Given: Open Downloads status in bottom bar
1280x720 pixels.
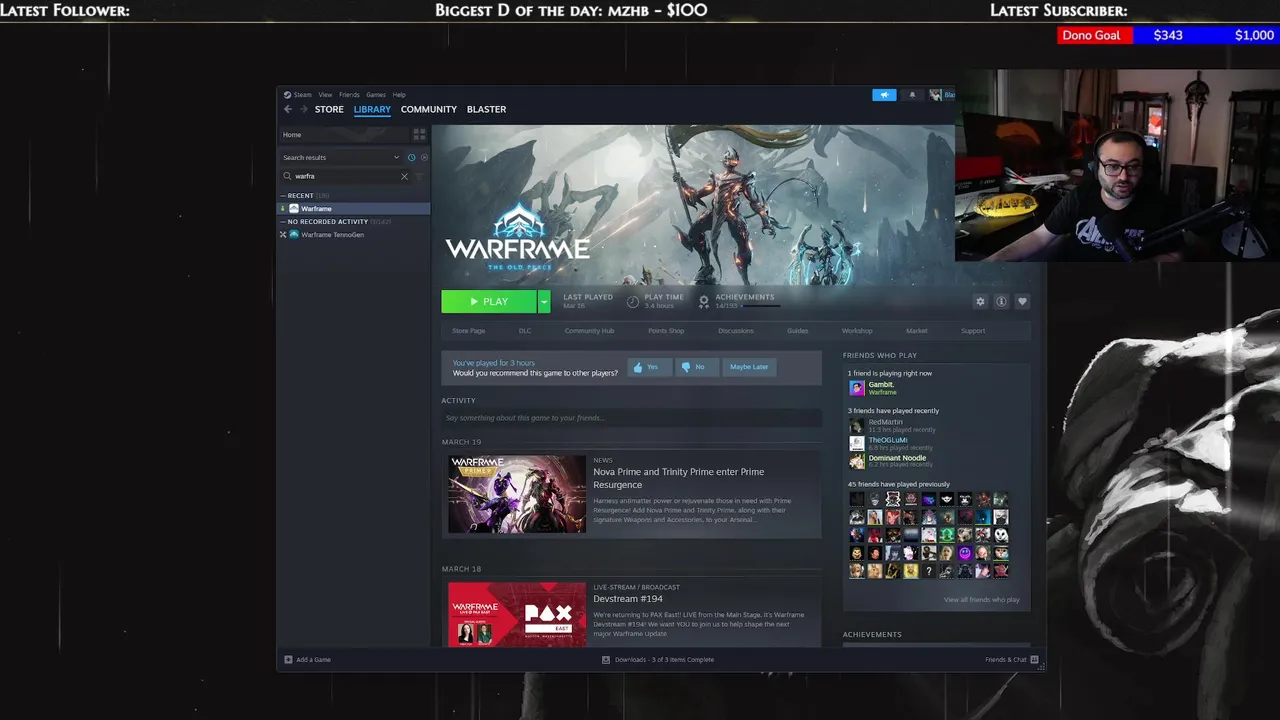Looking at the screenshot, I should (x=658, y=659).
